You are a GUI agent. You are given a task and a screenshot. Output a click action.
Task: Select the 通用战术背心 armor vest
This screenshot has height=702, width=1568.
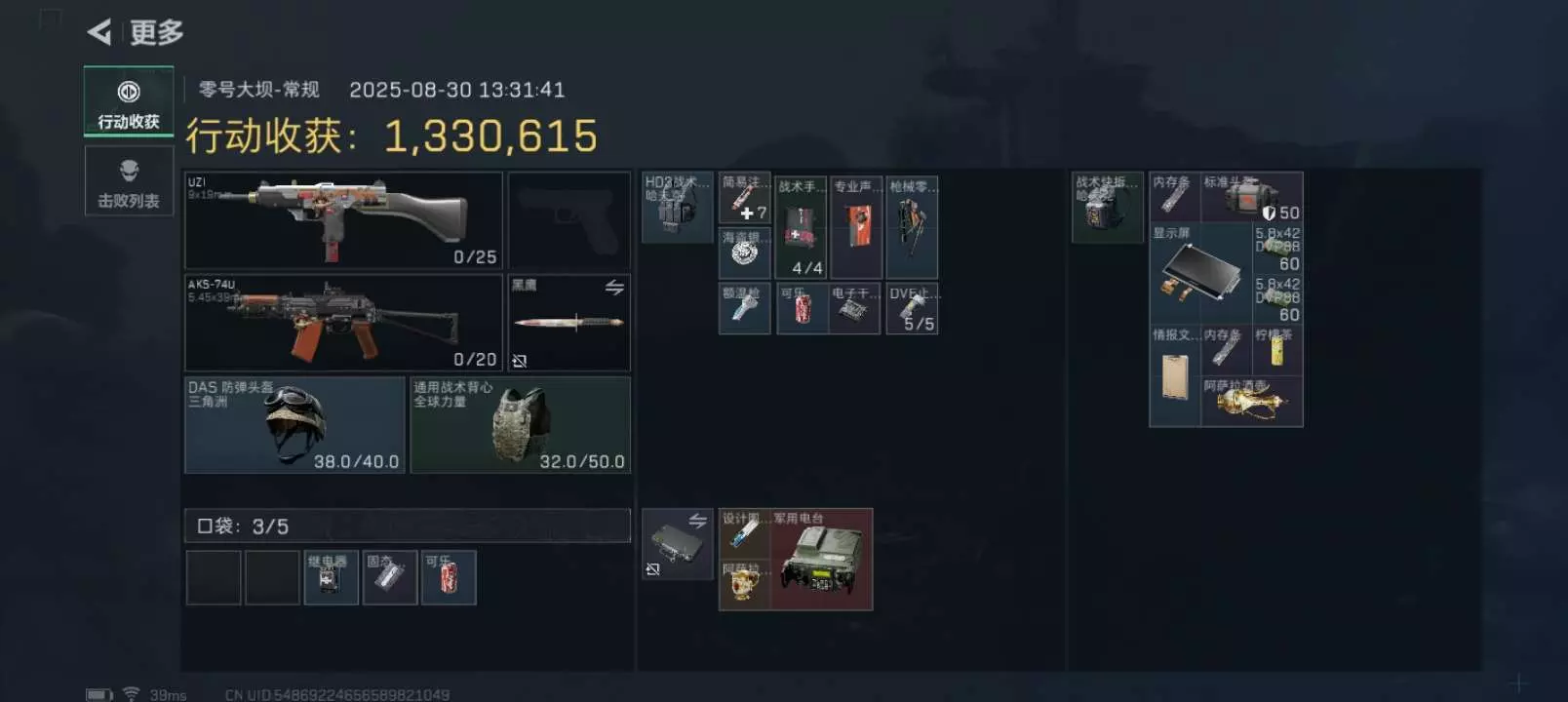(x=521, y=425)
